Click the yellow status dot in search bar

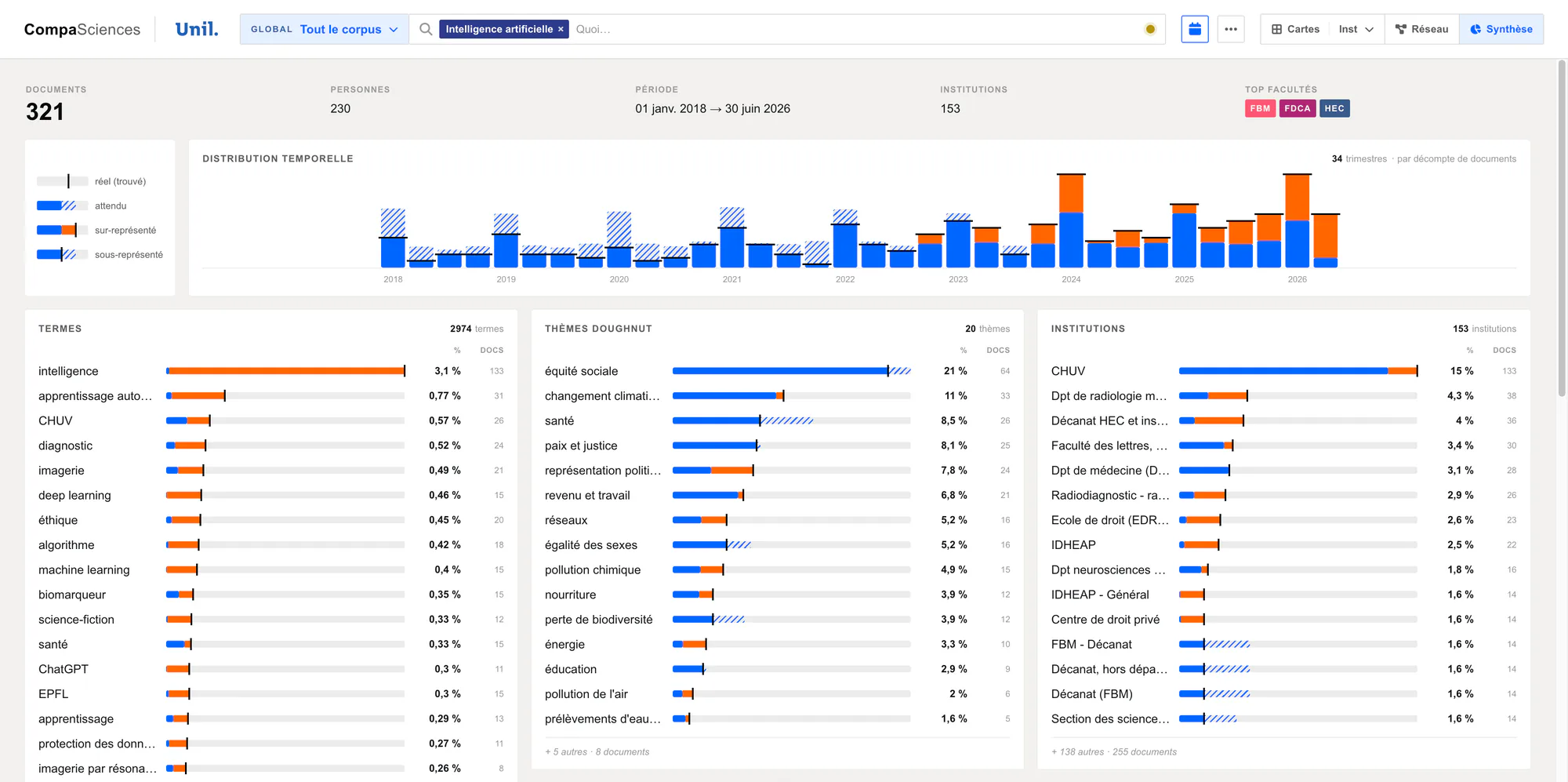(1150, 29)
